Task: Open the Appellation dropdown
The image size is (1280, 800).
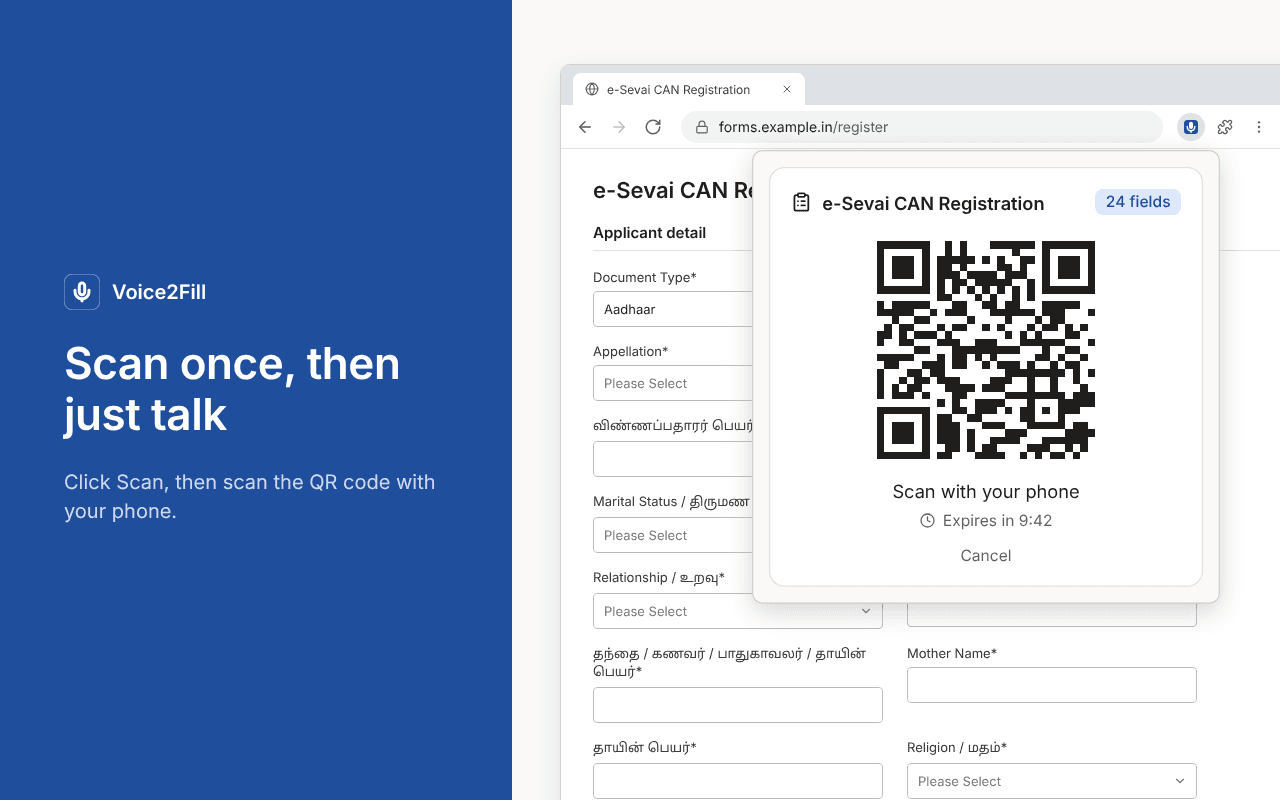Action: point(673,383)
